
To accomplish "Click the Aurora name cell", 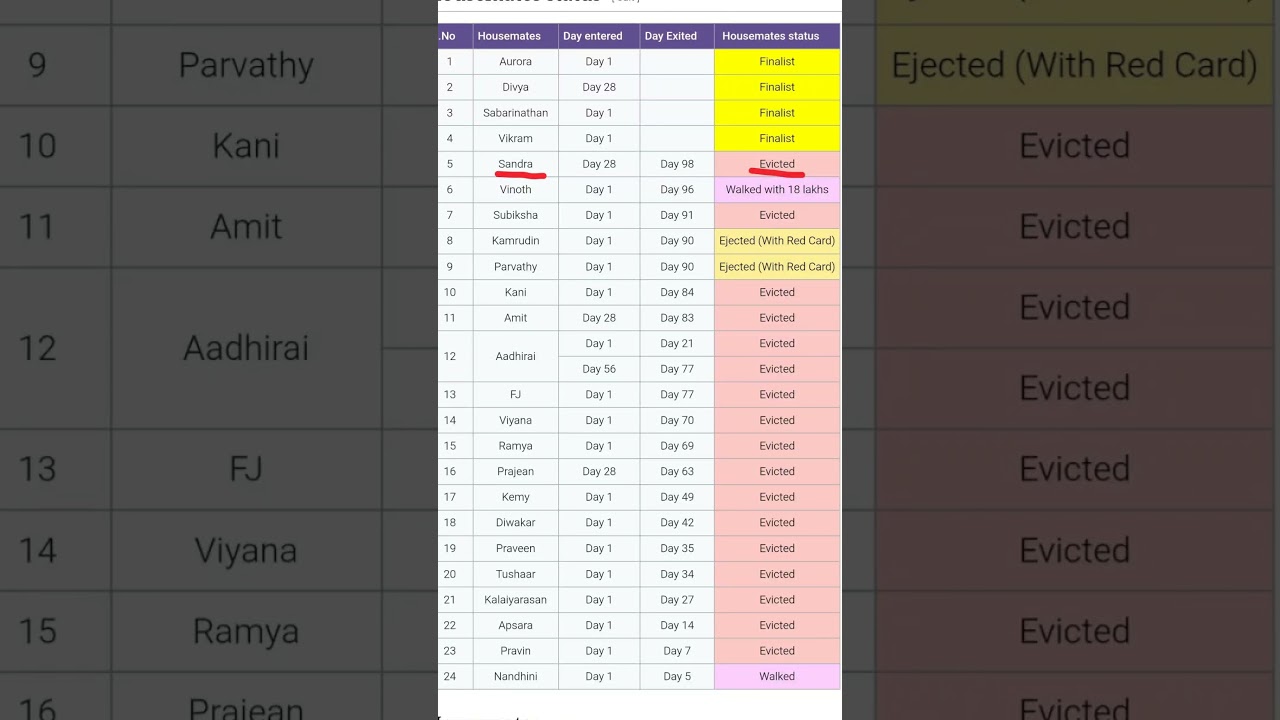I will [x=515, y=62].
